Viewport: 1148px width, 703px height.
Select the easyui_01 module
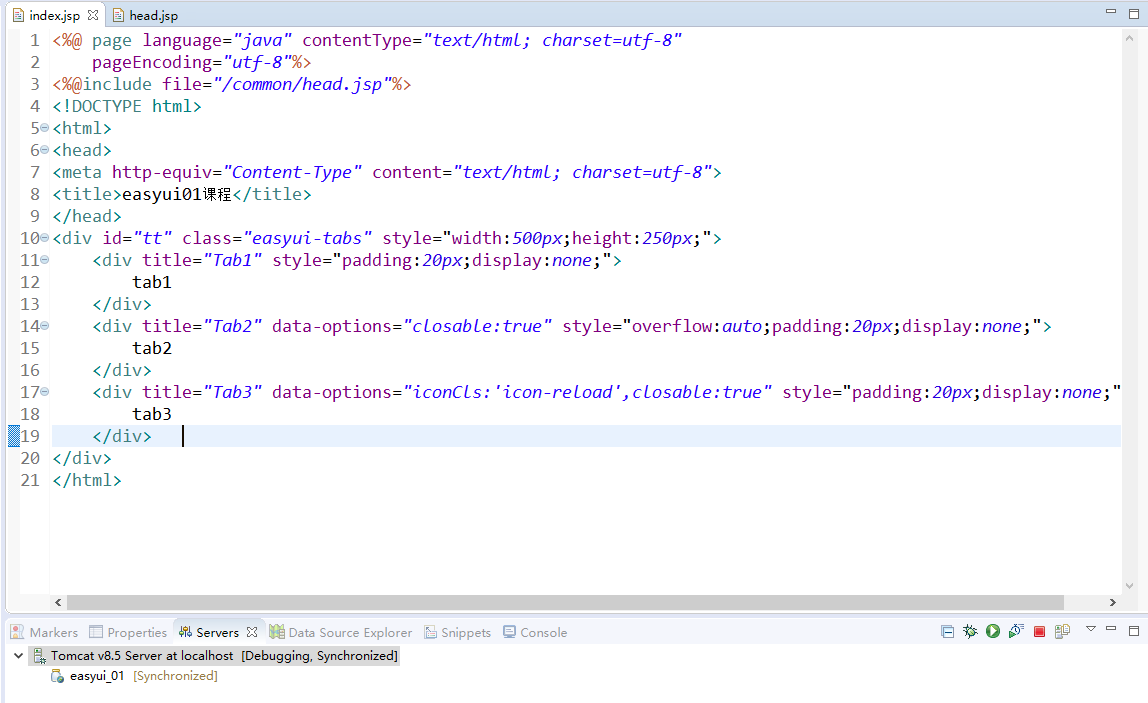coord(97,676)
